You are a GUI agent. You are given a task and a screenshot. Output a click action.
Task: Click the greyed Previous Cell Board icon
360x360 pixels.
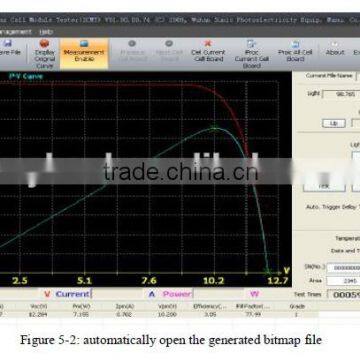[x=132, y=43]
